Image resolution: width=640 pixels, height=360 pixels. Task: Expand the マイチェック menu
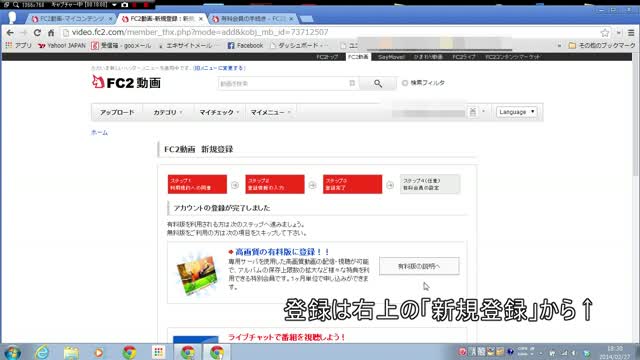pos(219,112)
